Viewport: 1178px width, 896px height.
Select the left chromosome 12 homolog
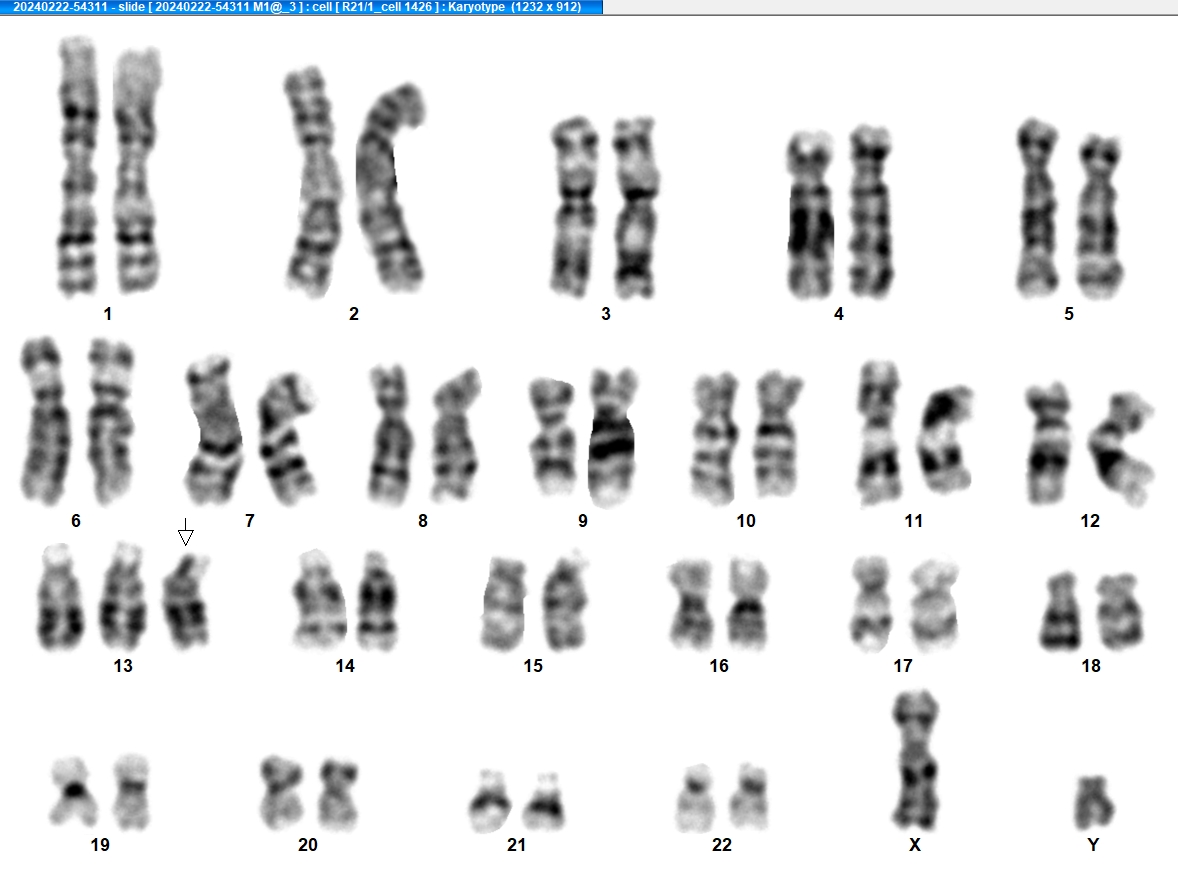(x=1049, y=443)
